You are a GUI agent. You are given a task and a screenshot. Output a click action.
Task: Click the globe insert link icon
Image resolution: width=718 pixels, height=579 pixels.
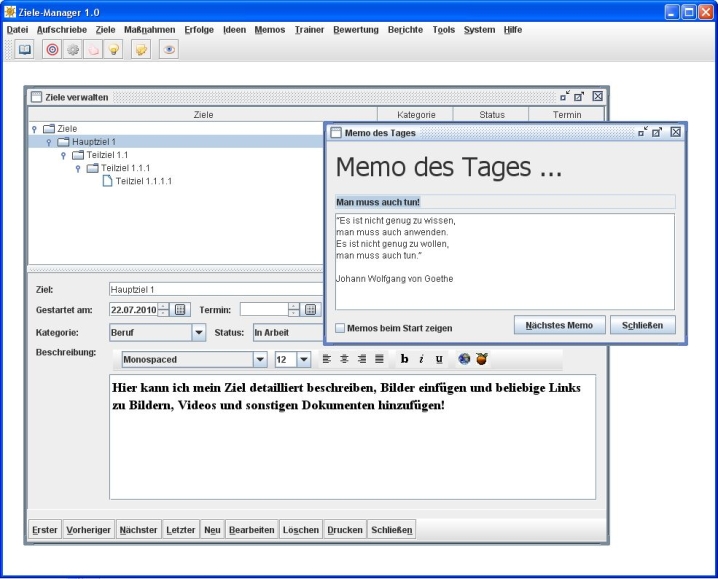click(x=464, y=359)
